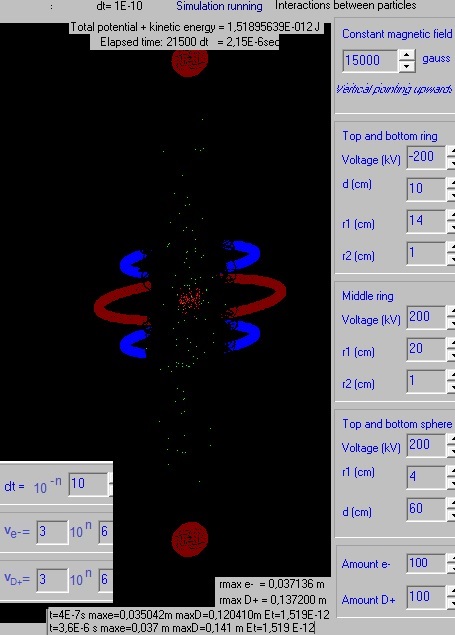Select sphere r1 (cm) field showing 4

click(426, 477)
